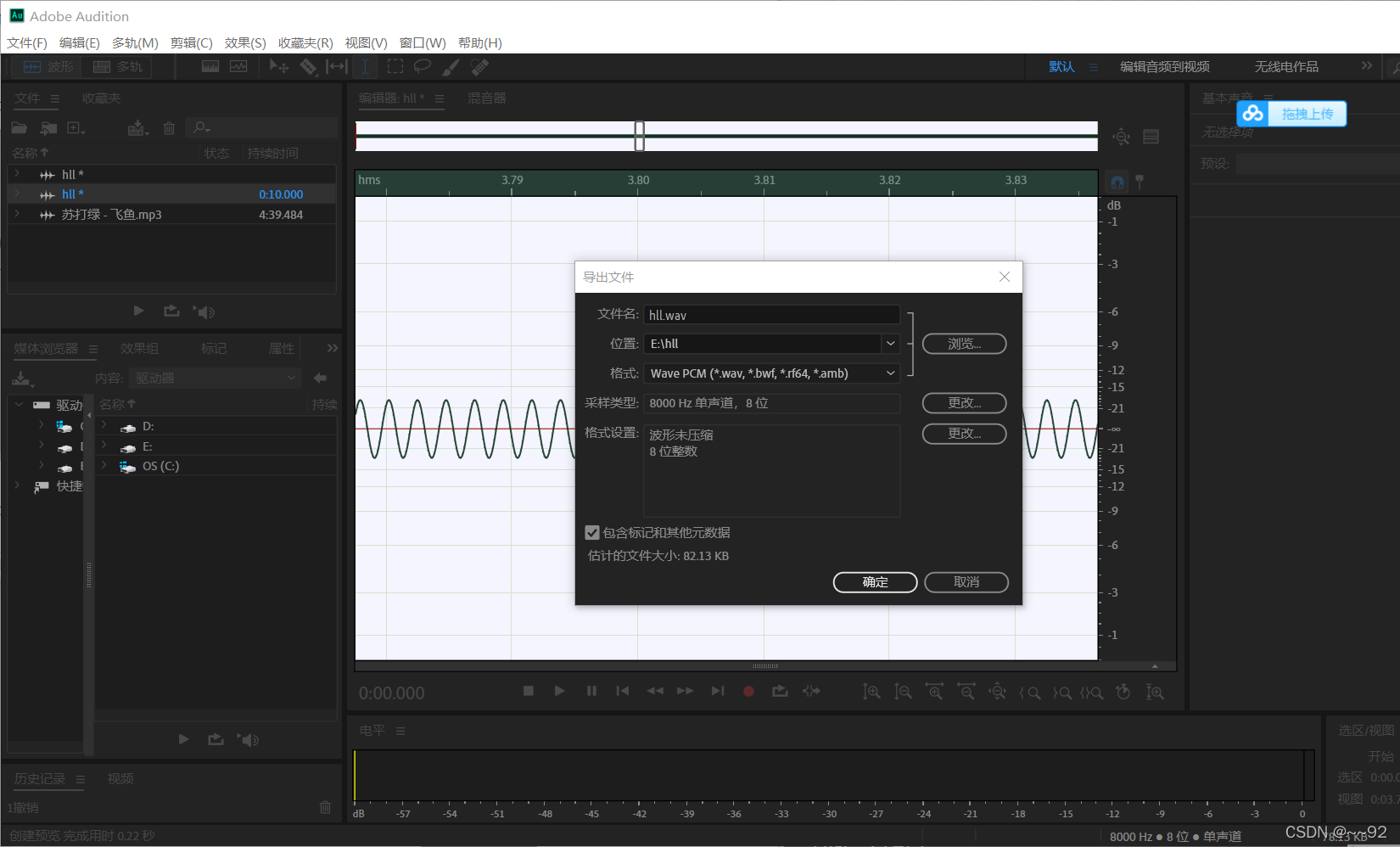Toggle snapping magnet icon above waveform

[x=1117, y=182]
